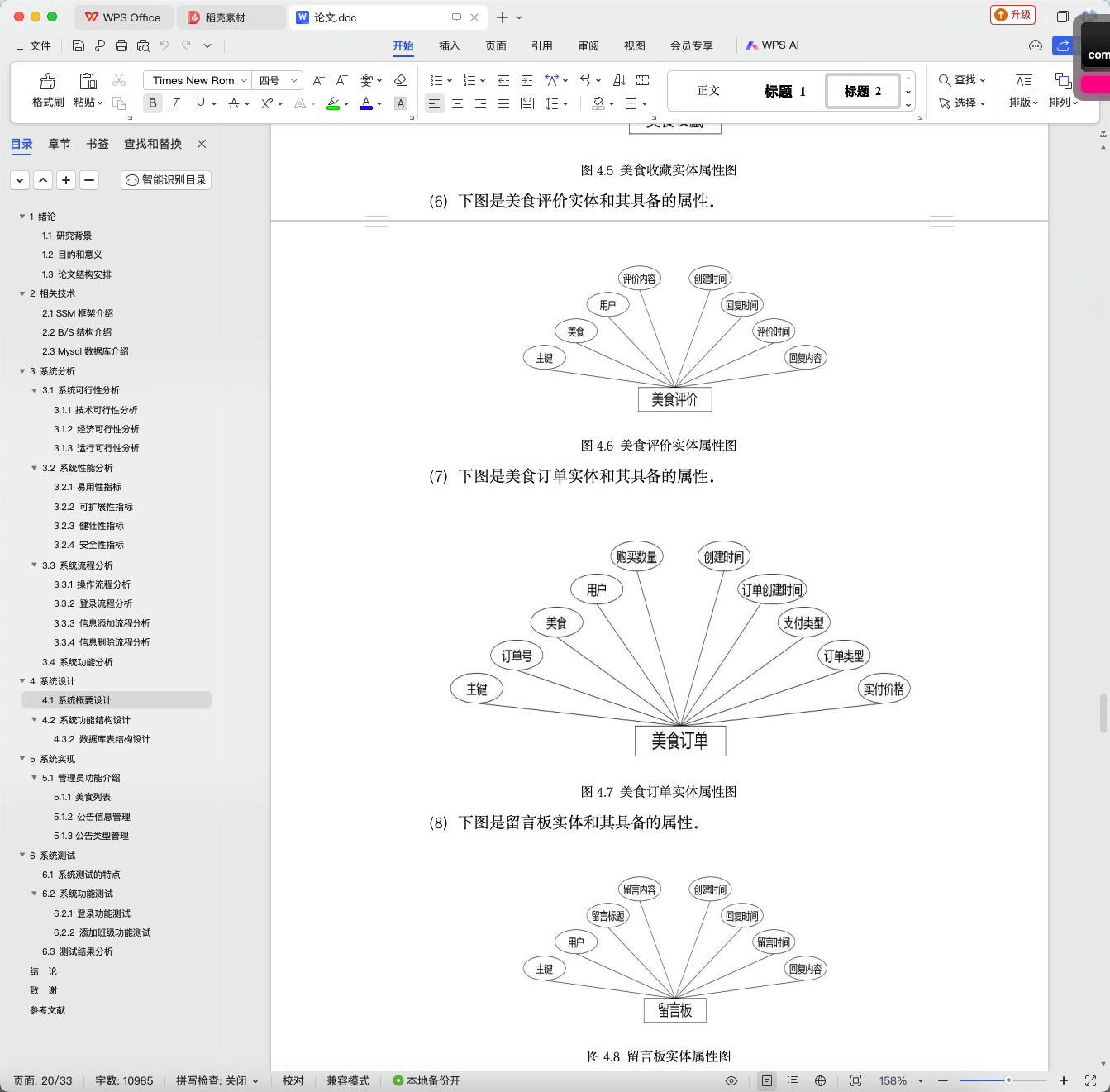Click the Layout (排版) icon
Viewport: 1110px width, 1092px height.
click(x=1023, y=81)
